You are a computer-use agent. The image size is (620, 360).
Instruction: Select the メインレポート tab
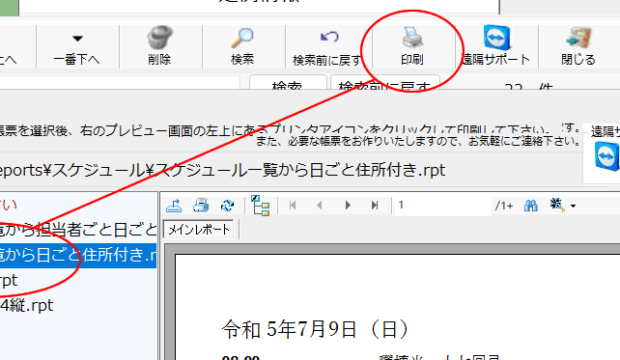point(199,230)
